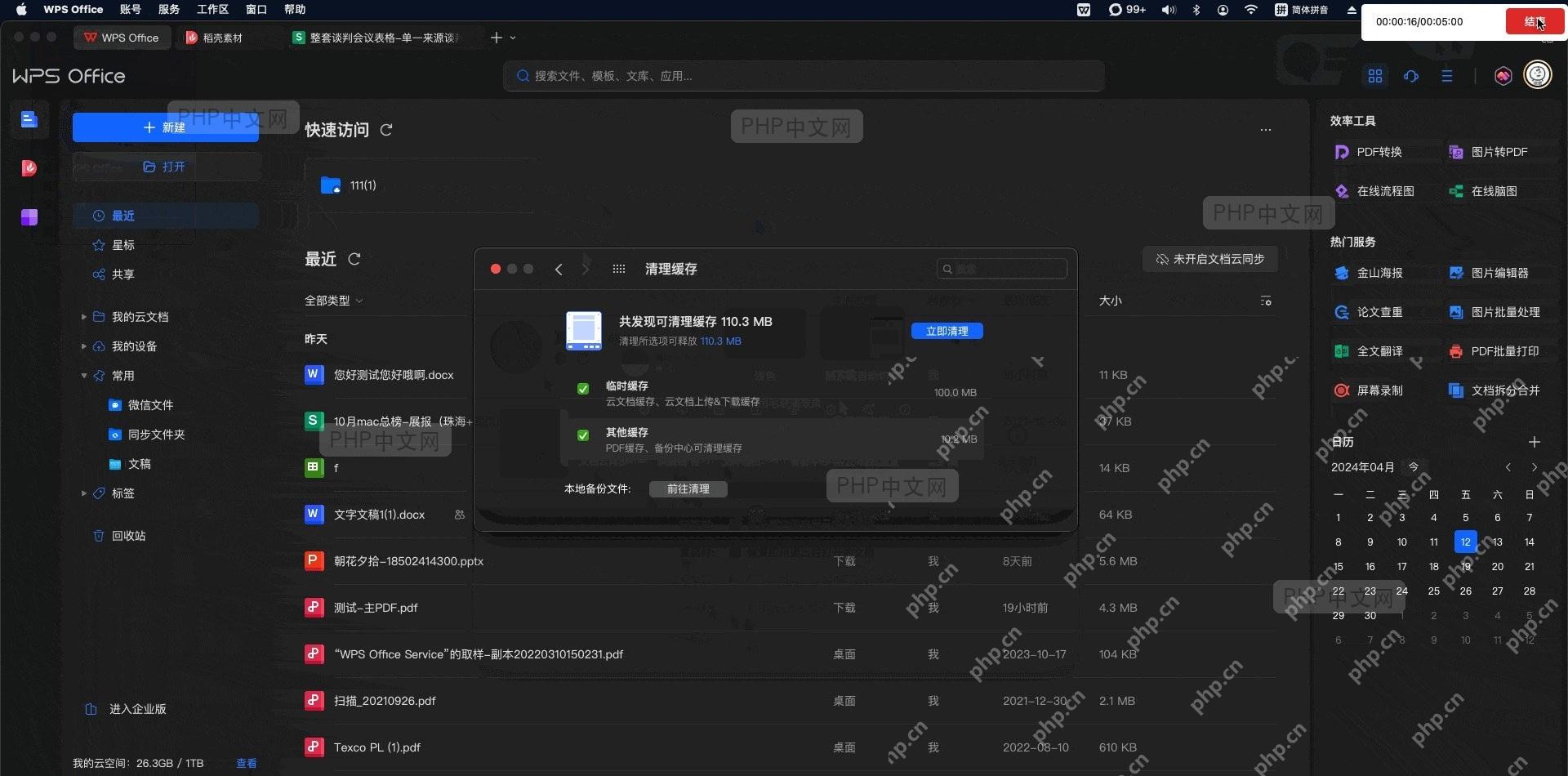Click grid view icon in 清理缓存 dialog
Screen dimensions: 1568x776
(619, 269)
